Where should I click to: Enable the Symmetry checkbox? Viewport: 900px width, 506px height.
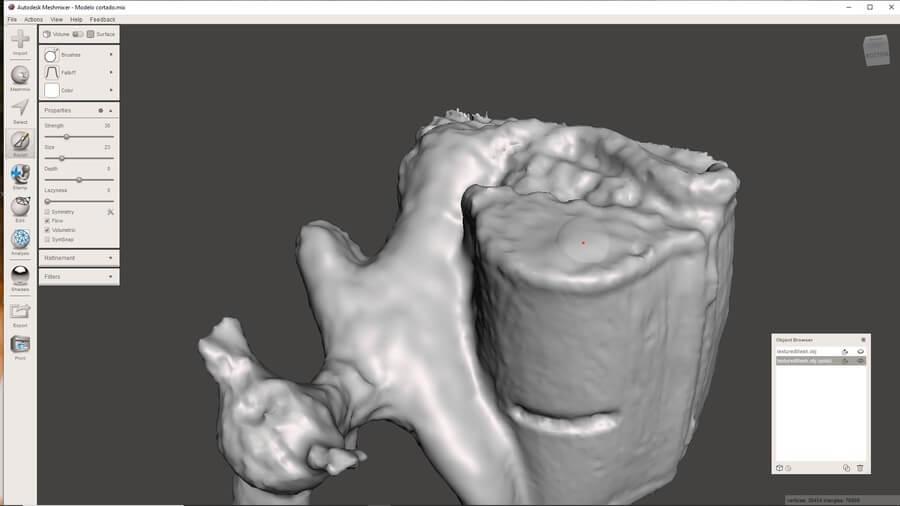47,212
